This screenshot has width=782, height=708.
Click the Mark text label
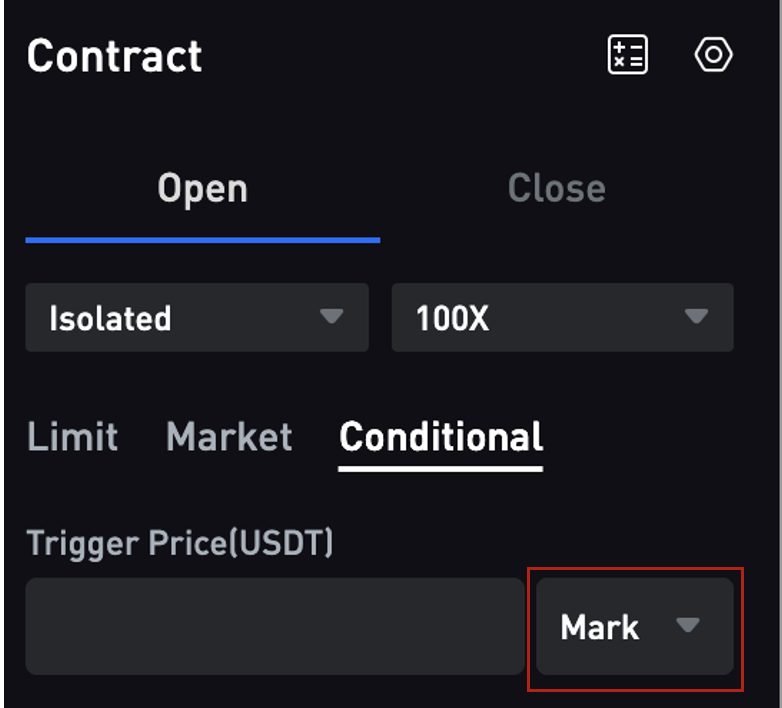coord(599,627)
